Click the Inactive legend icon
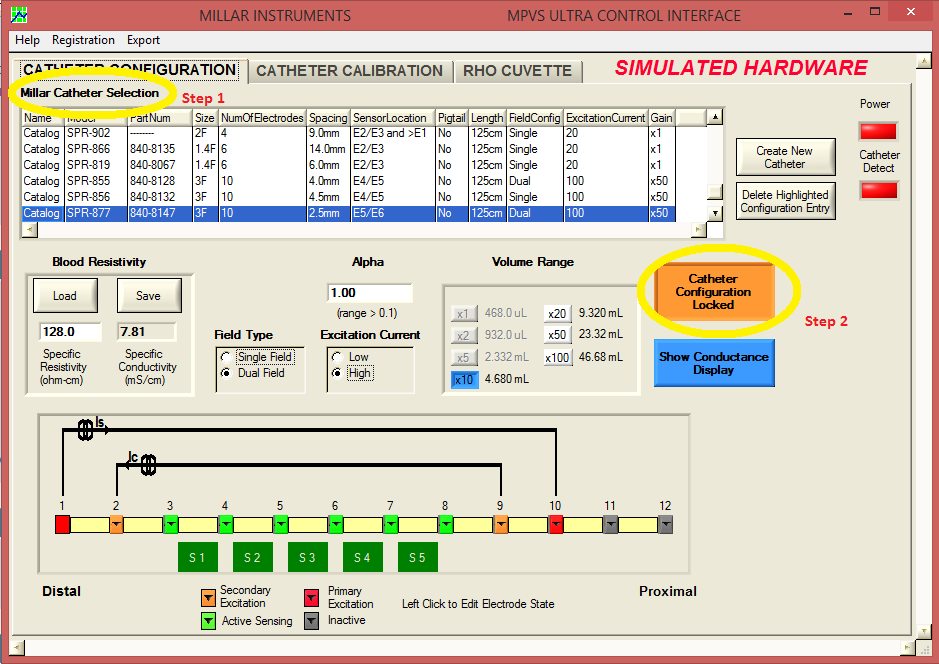The width and height of the screenshot is (939, 664). click(x=311, y=621)
